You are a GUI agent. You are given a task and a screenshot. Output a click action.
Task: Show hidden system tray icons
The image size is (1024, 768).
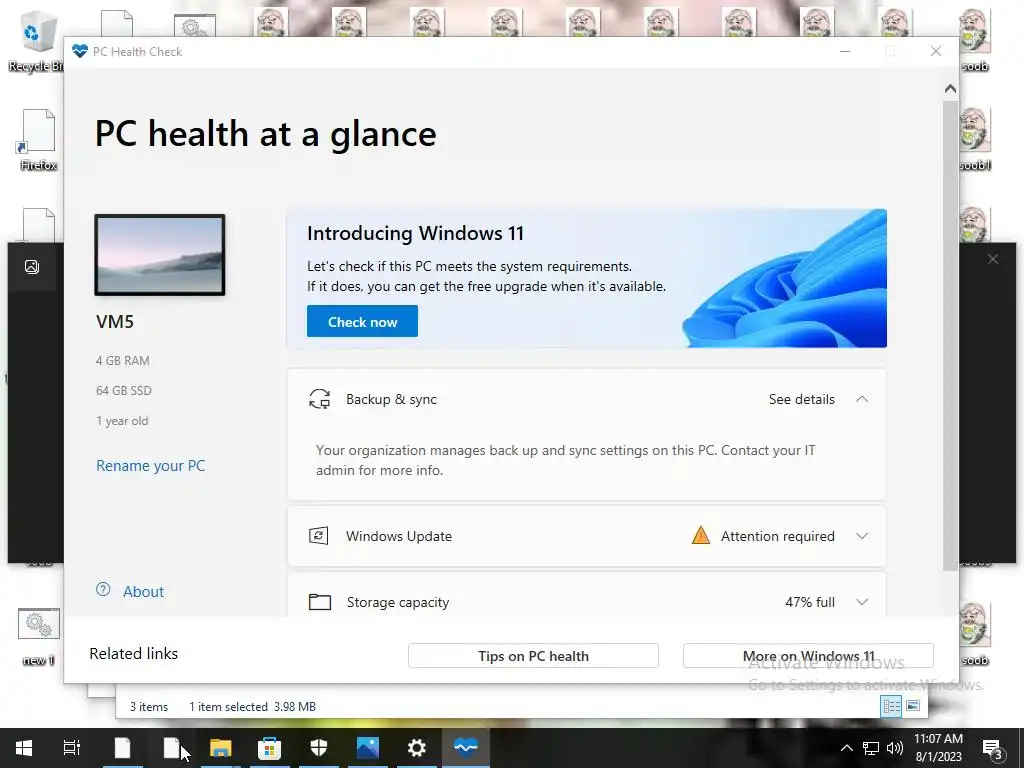tap(846, 748)
